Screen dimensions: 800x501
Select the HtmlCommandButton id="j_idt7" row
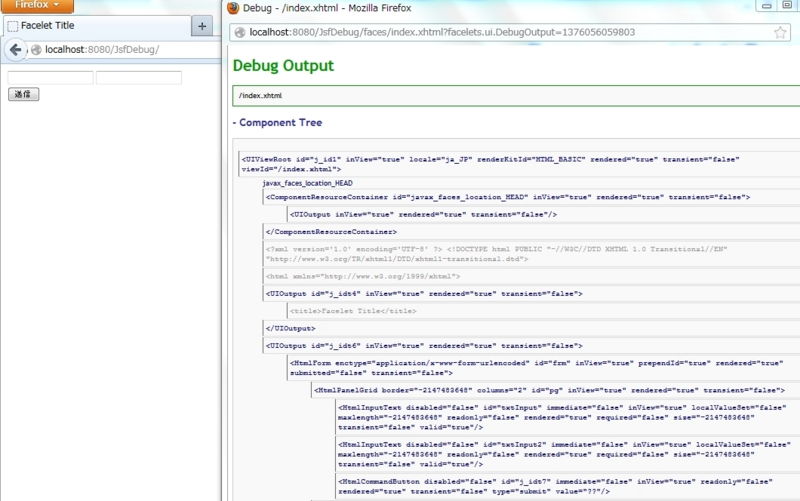coord(568,486)
